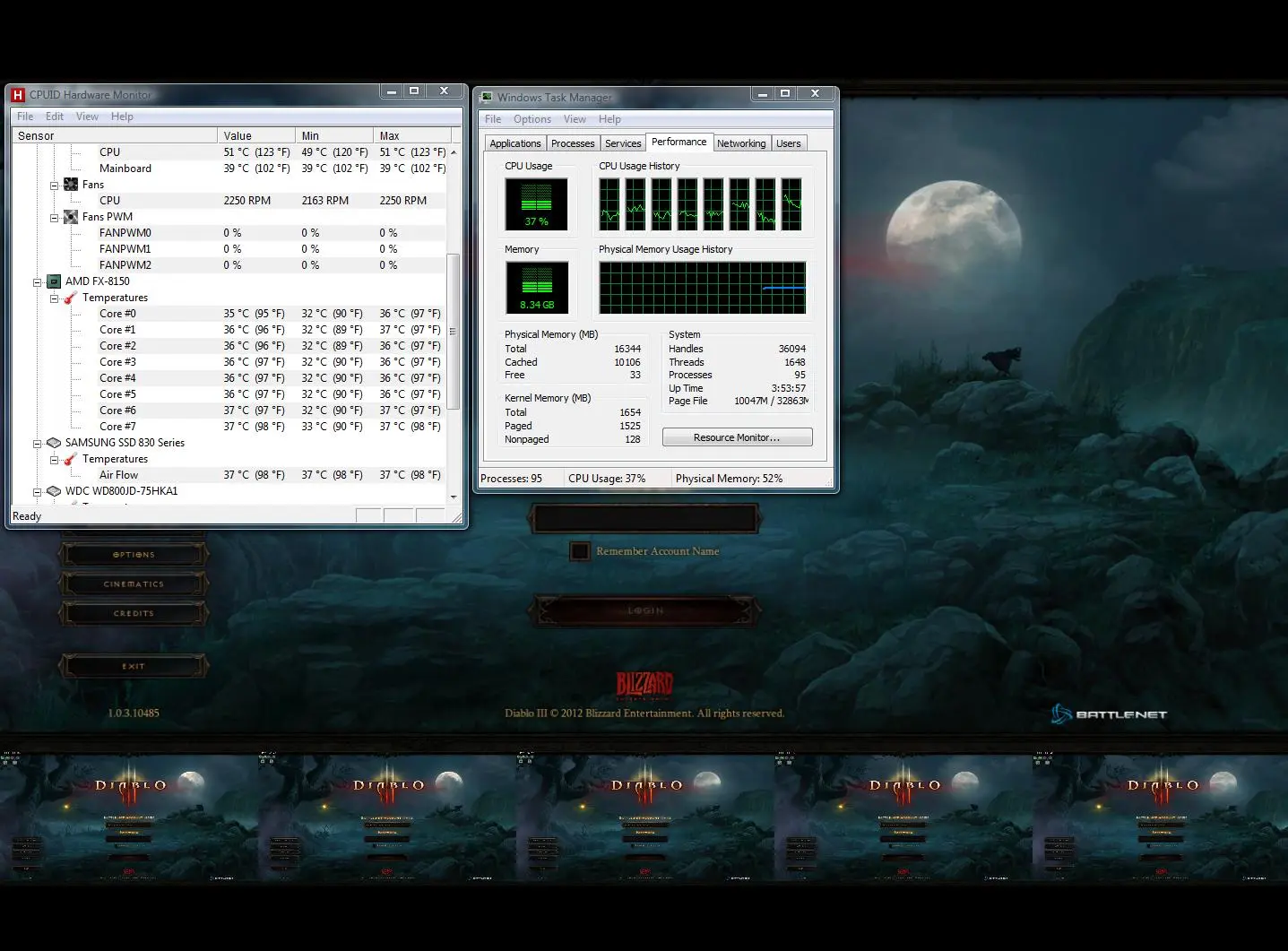The image size is (1288, 951).
Task: Open the Options menu in Task Manager
Action: [x=532, y=119]
